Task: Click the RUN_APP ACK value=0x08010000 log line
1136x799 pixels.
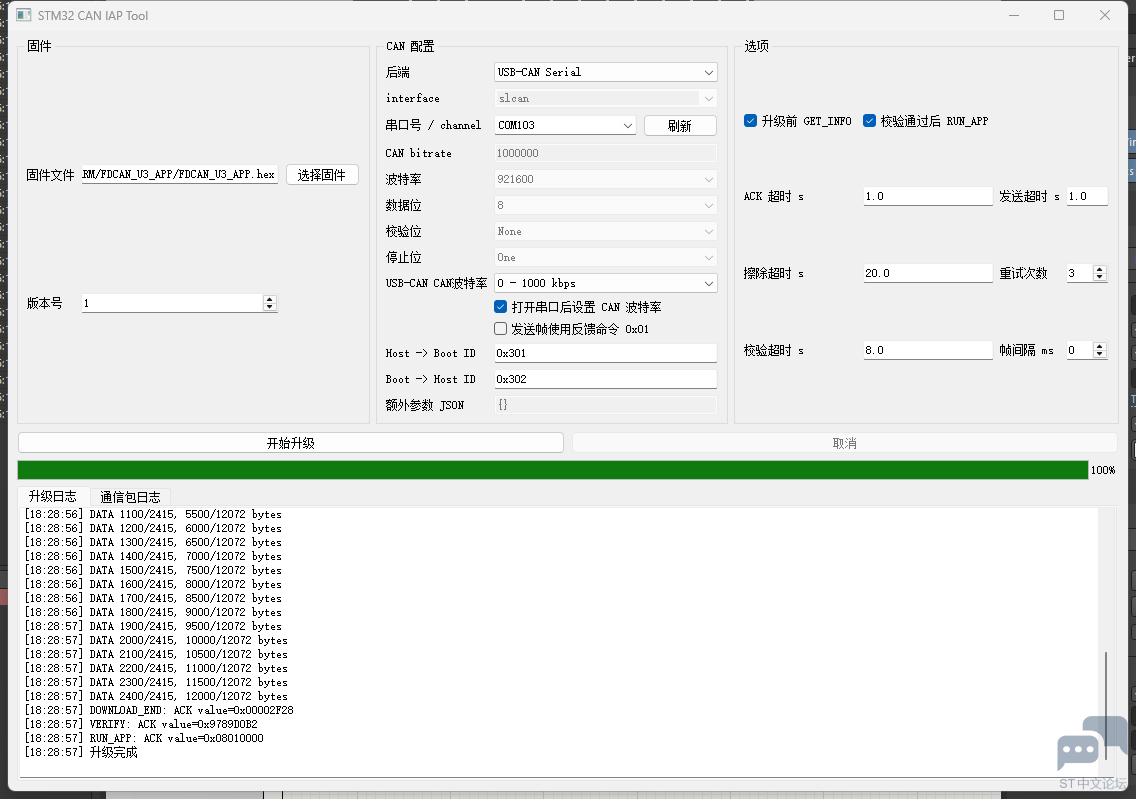Action: 144,738
